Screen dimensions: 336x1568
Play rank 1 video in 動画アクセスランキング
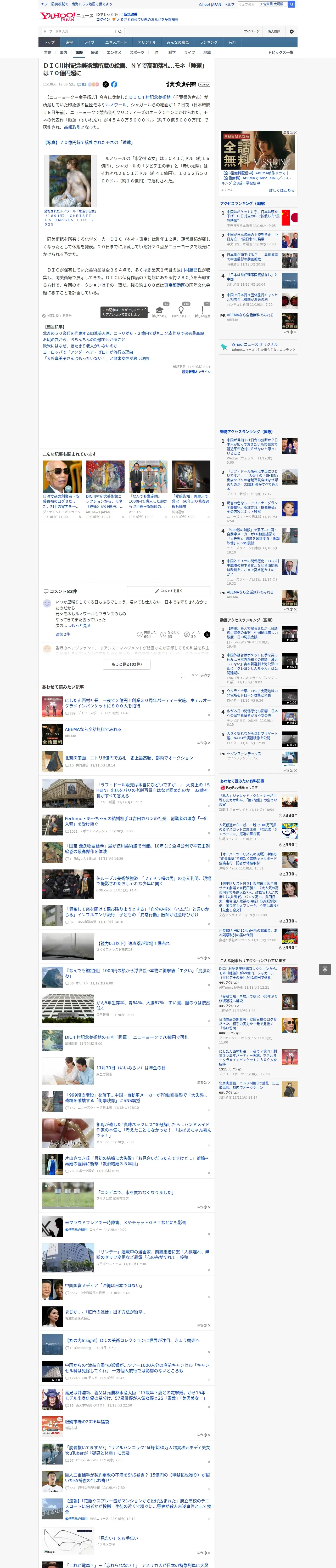click(x=289, y=634)
